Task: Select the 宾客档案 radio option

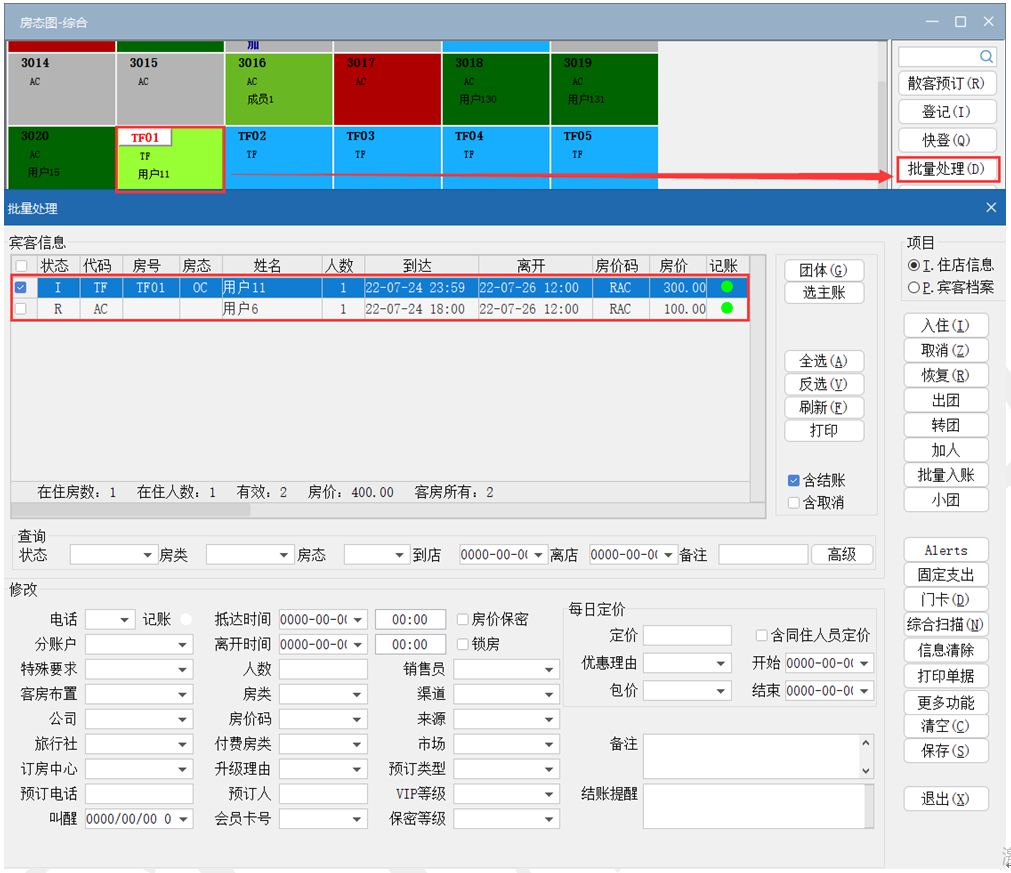Action: (913, 288)
